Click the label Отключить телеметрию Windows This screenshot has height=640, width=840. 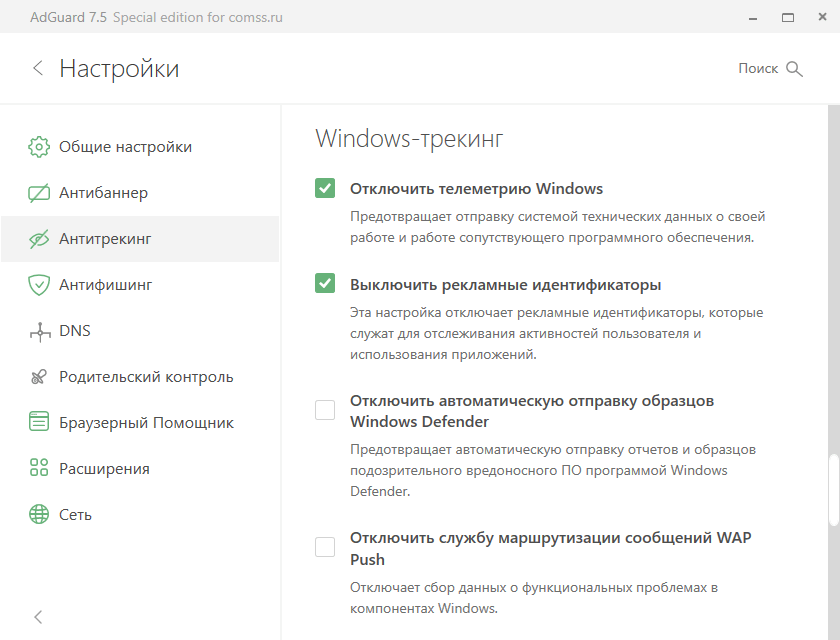476,189
